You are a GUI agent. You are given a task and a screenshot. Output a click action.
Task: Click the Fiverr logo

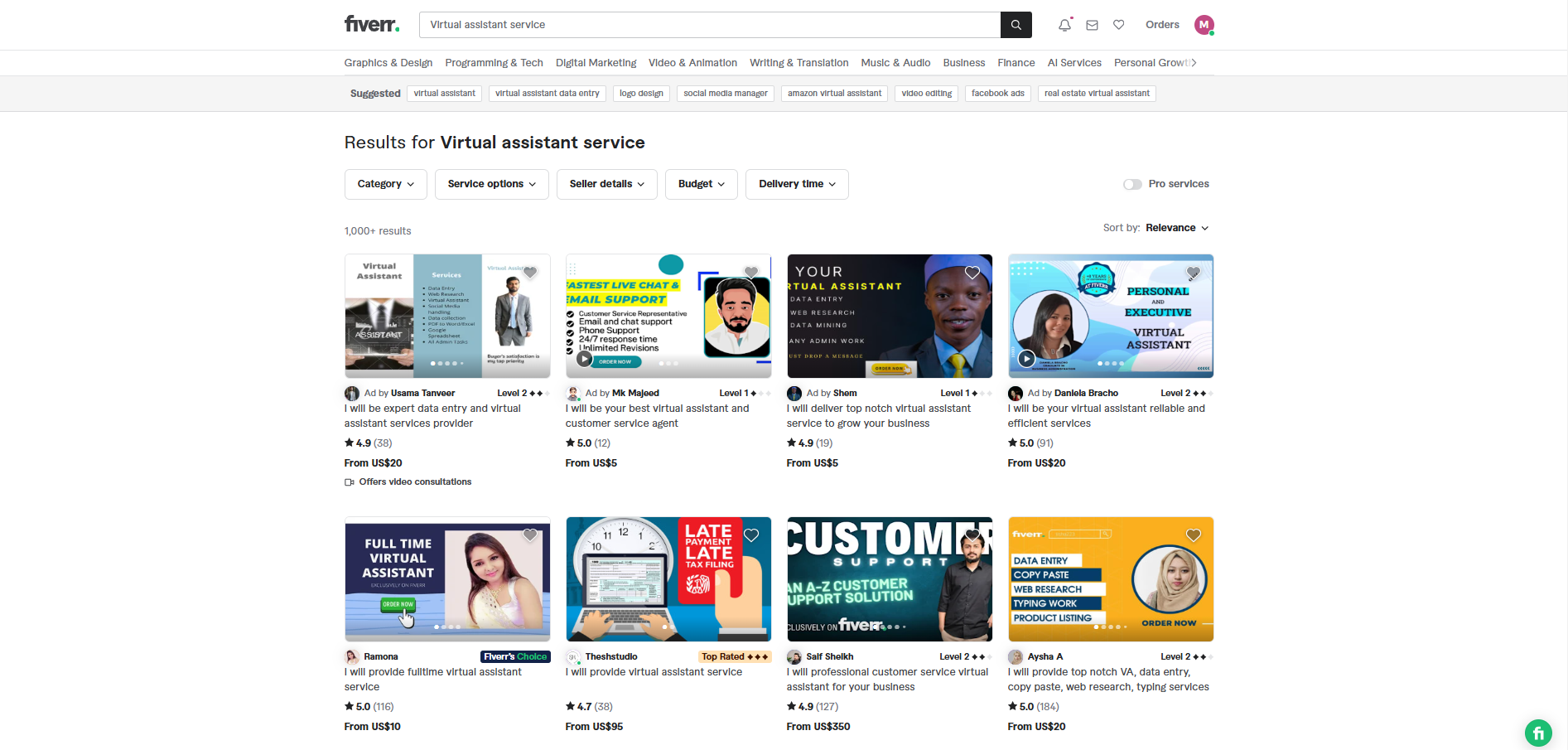point(372,24)
